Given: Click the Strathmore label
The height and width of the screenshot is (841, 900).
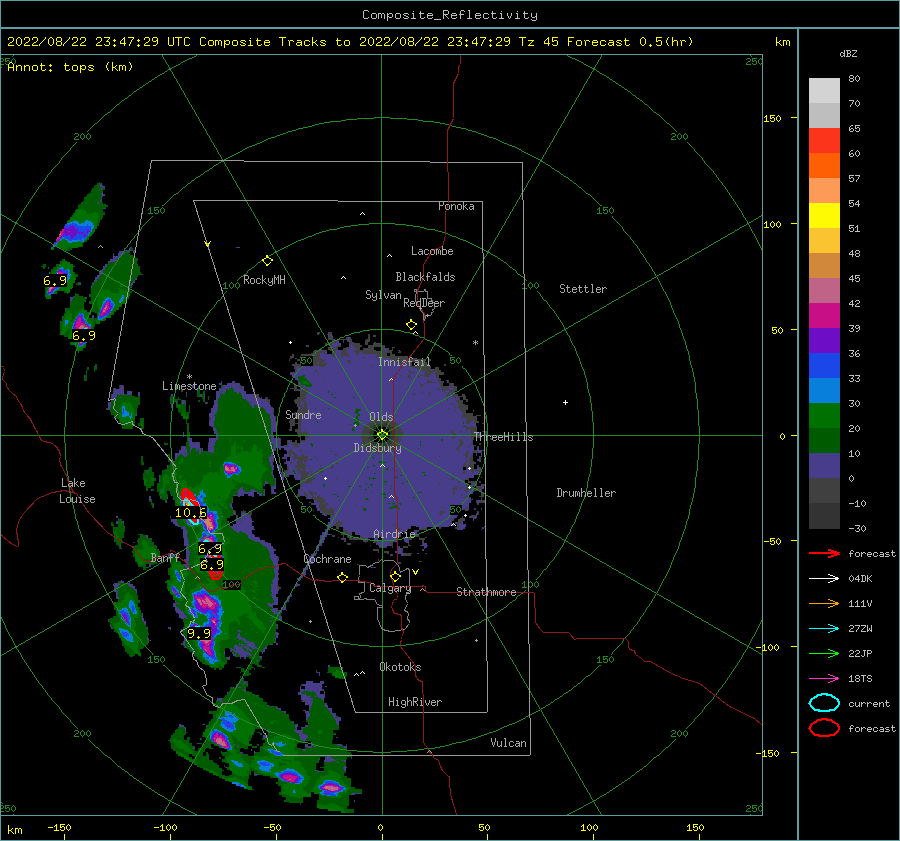Looking at the screenshot, I should tap(486, 592).
